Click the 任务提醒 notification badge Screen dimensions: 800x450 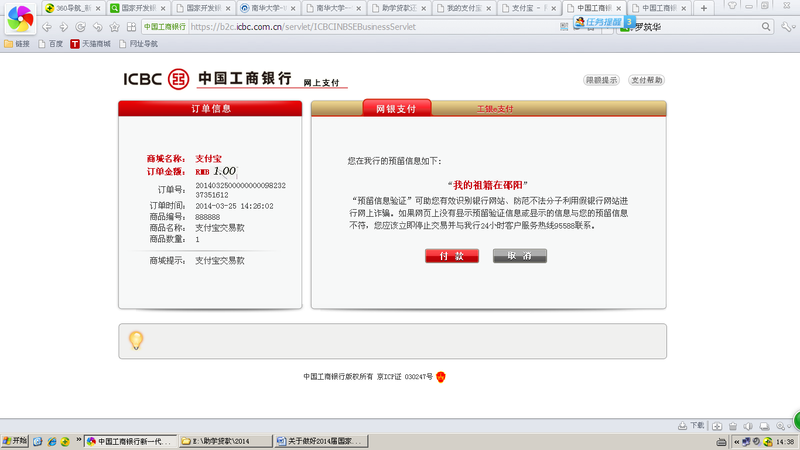pyautogui.click(x=604, y=22)
